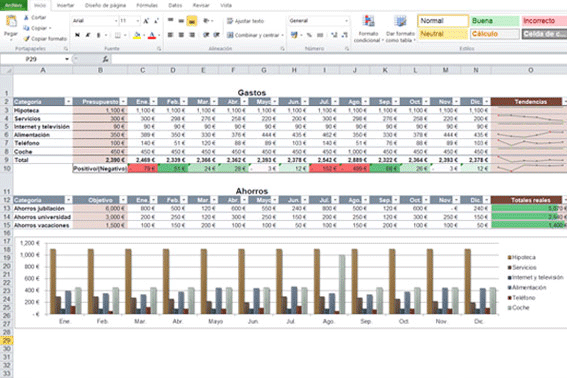The image size is (567, 378).
Task: Click the Cortar scissors command
Action: (x=35, y=17)
